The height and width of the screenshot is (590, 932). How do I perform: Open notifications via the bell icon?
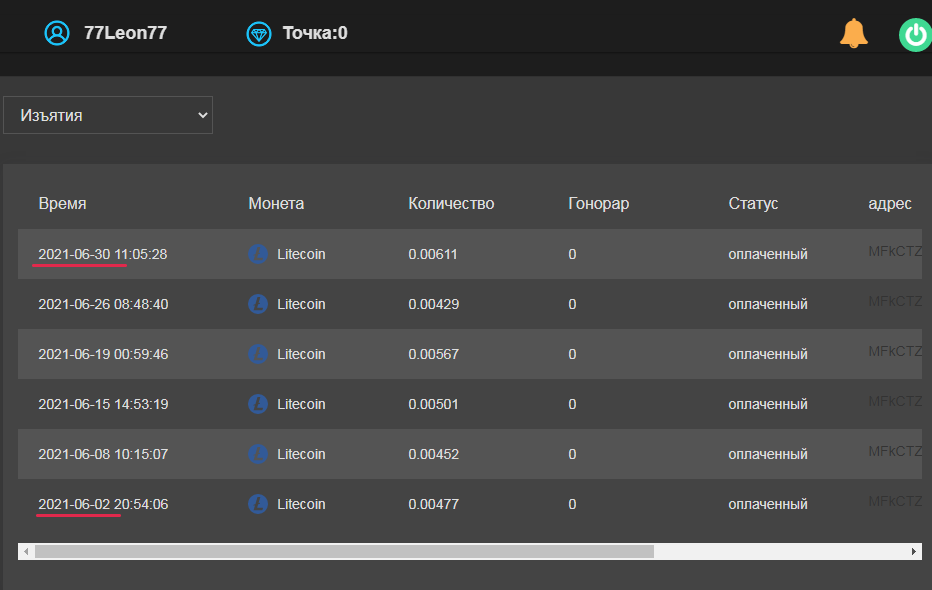(854, 33)
